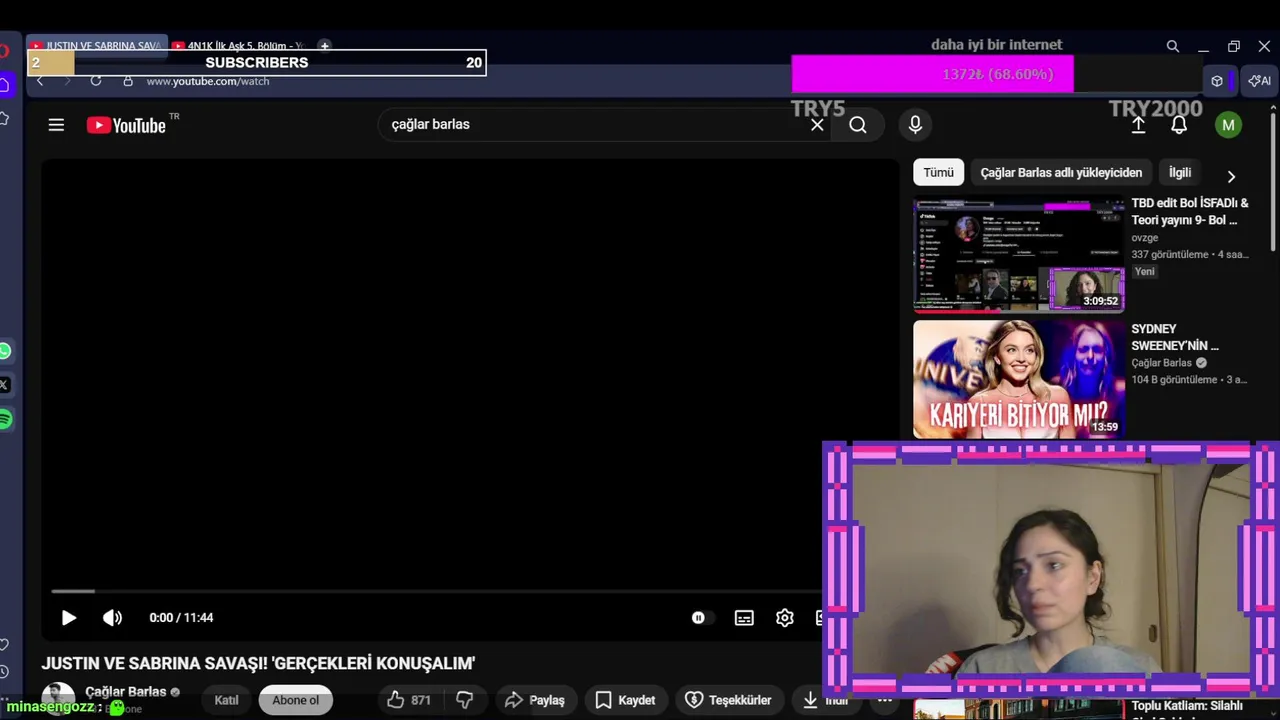Image resolution: width=1280 pixels, height=720 pixels.
Task: Click the Abone ol subscribe button
Action: click(x=296, y=700)
